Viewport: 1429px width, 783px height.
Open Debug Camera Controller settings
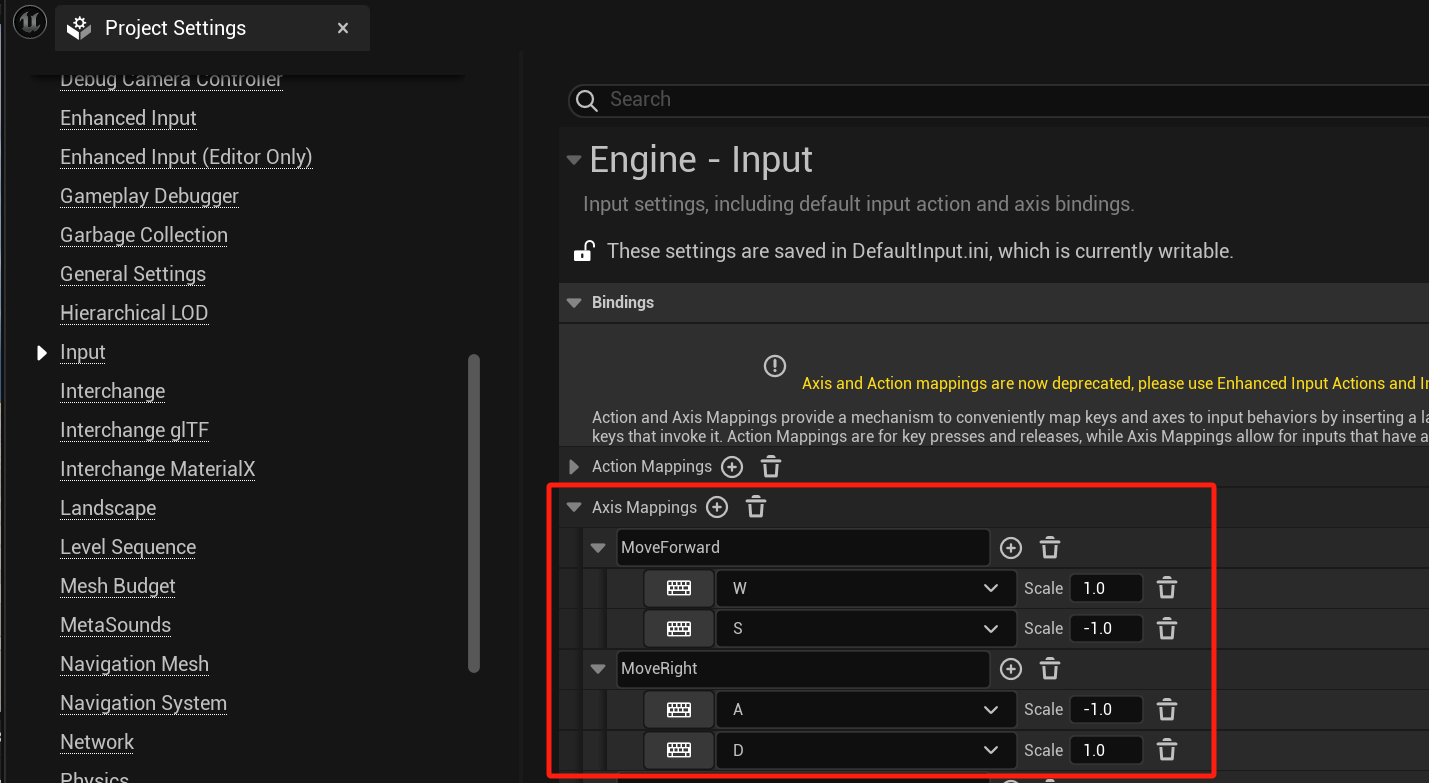[x=171, y=79]
